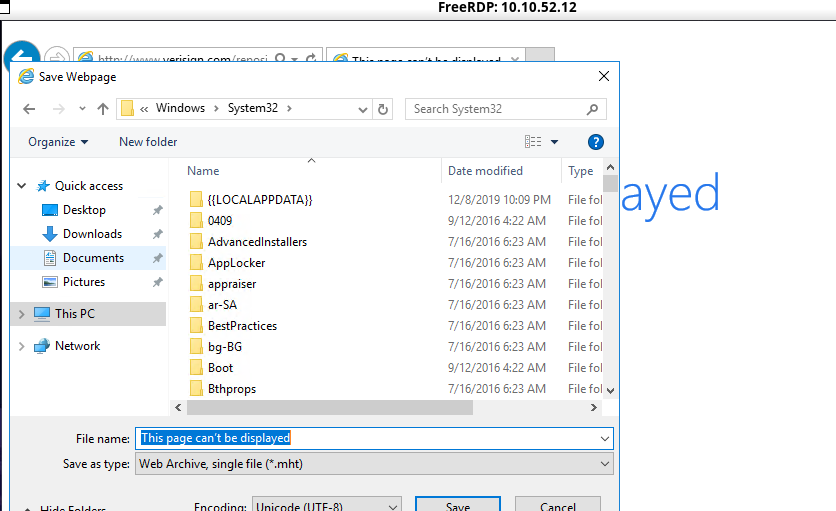836x511 pixels.
Task: Open the Organize menu
Action: [58, 142]
